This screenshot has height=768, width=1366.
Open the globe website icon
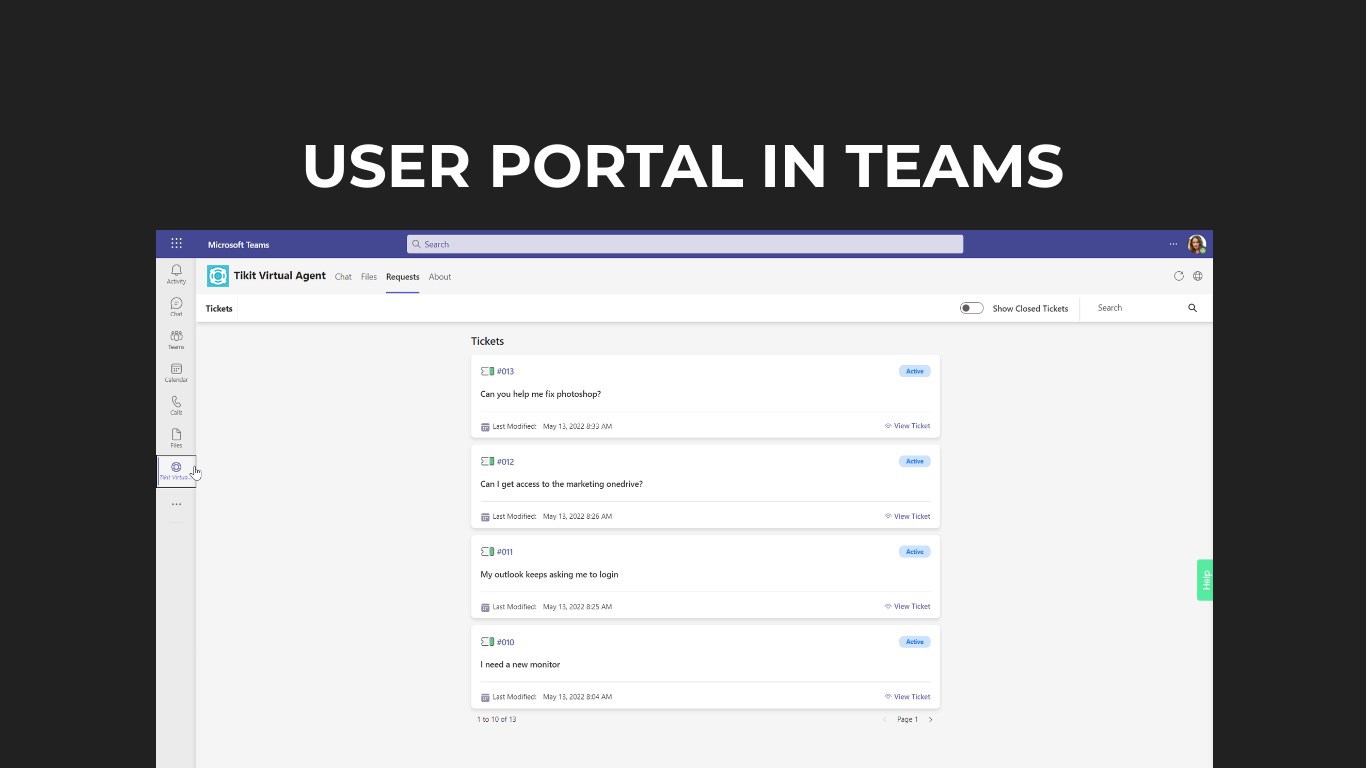point(1198,276)
